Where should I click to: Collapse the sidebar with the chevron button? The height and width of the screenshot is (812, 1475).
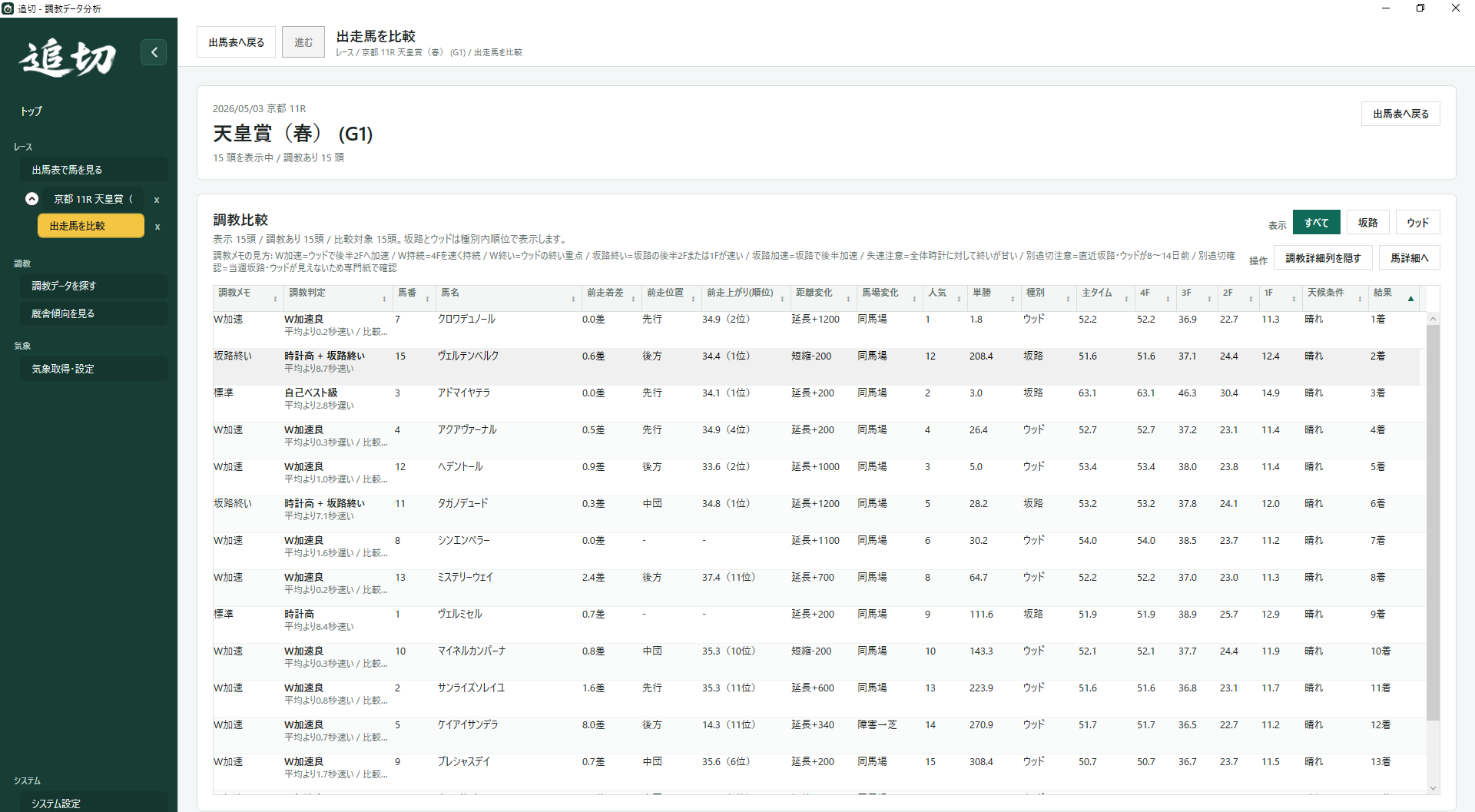pos(154,52)
